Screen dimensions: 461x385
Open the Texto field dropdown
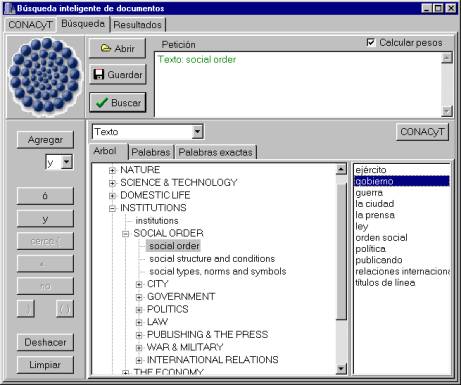(x=197, y=132)
